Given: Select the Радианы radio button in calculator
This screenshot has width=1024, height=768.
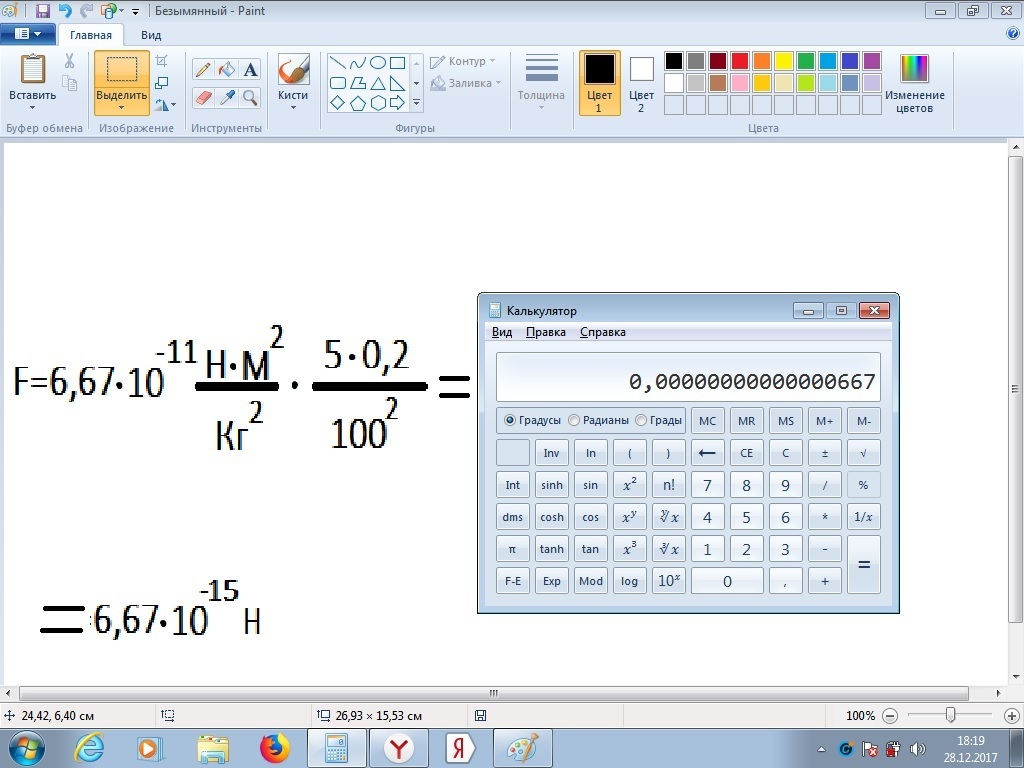Looking at the screenshot, I should click(x=574, y=421).
